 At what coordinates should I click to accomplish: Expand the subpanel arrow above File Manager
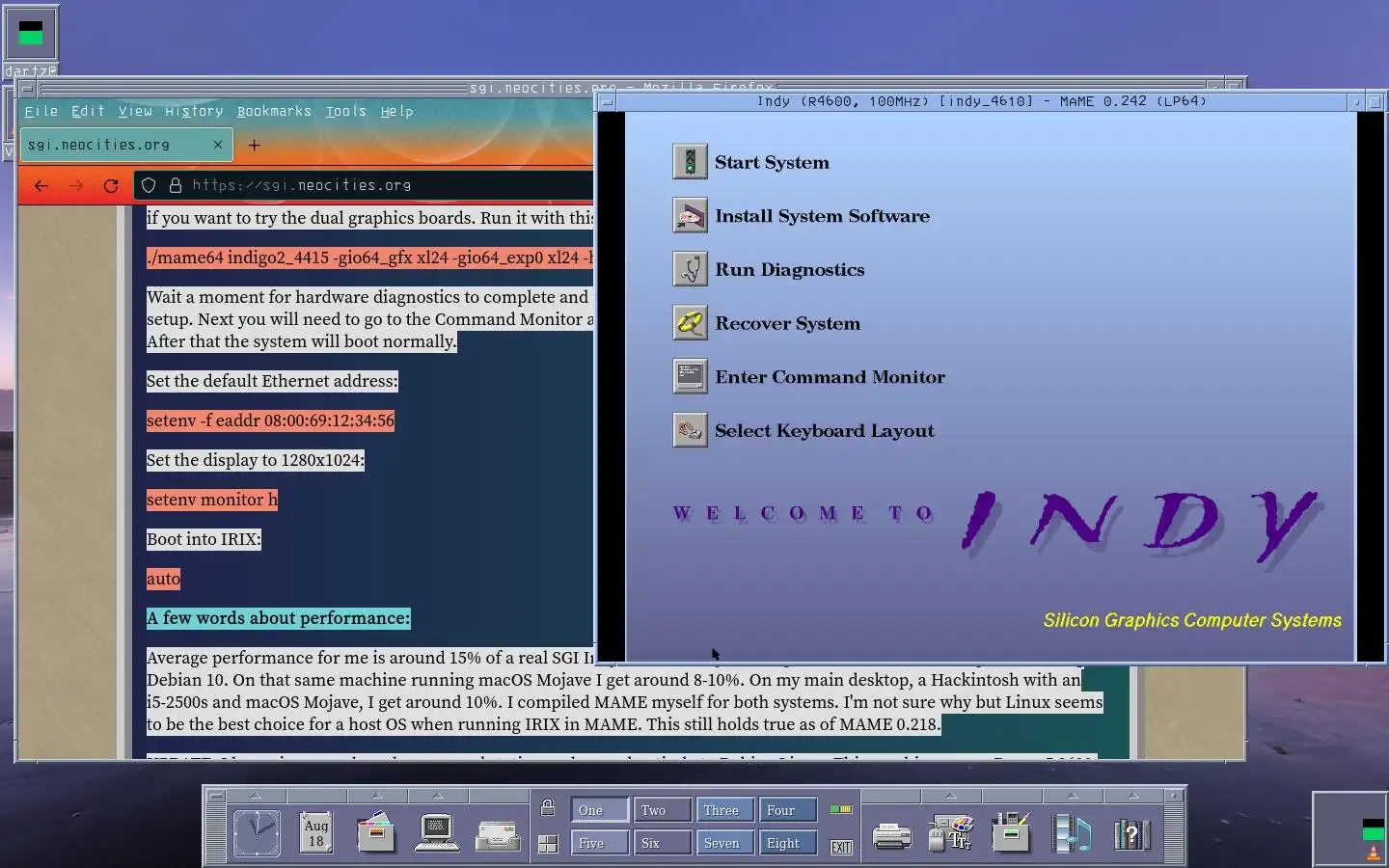(377, 796)
